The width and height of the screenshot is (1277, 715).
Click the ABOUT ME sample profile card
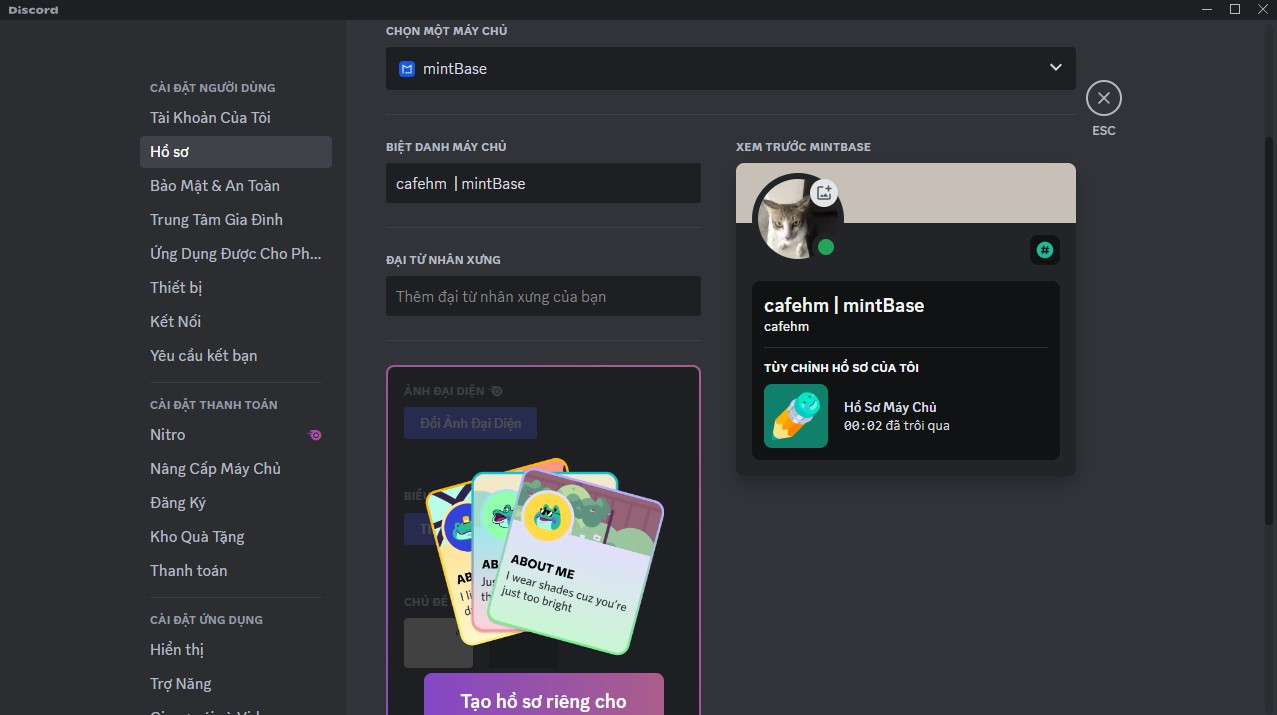click(577, 561)
